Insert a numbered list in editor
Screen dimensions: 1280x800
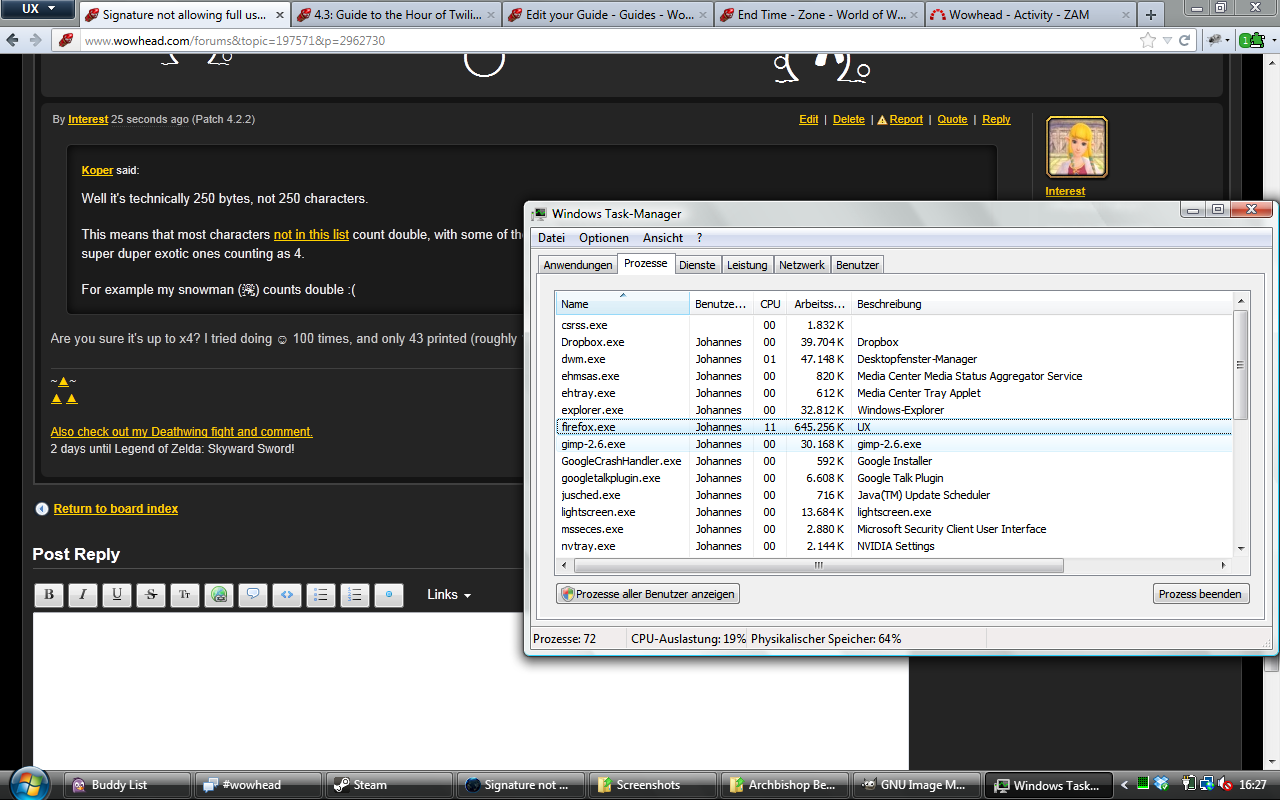coord(355,595)
